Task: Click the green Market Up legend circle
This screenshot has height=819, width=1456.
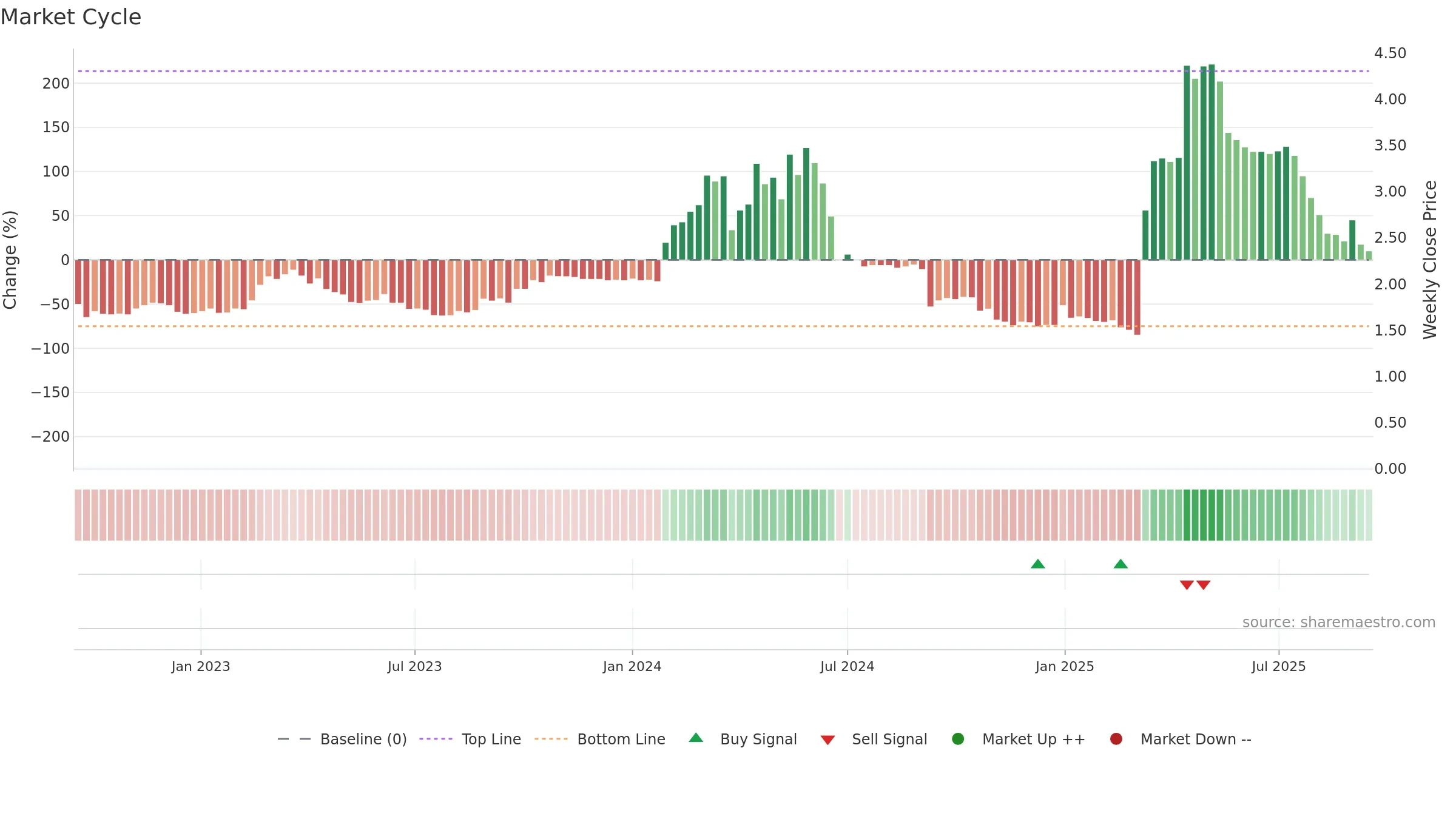Action: point(958,739)
